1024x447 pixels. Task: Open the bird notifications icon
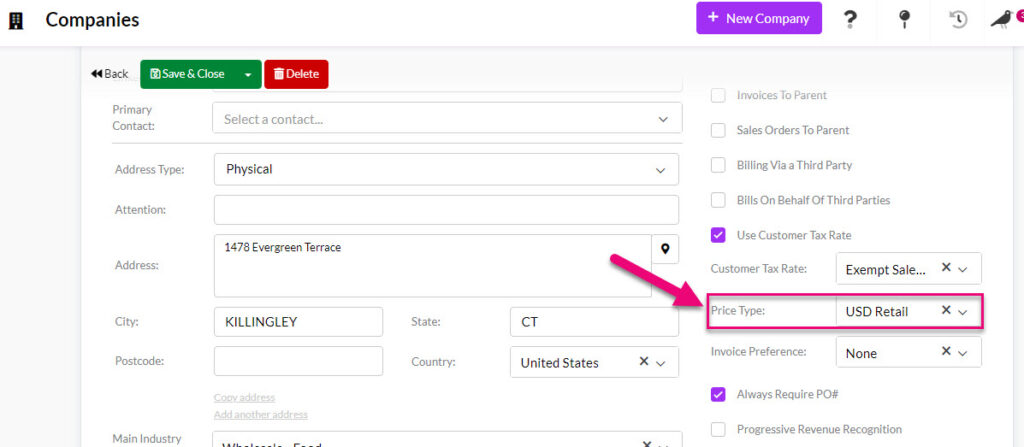tap(1001, 19)
